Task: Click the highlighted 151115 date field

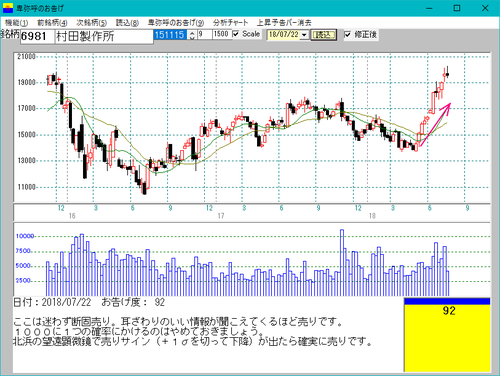Action: click(x=170, y=35)
